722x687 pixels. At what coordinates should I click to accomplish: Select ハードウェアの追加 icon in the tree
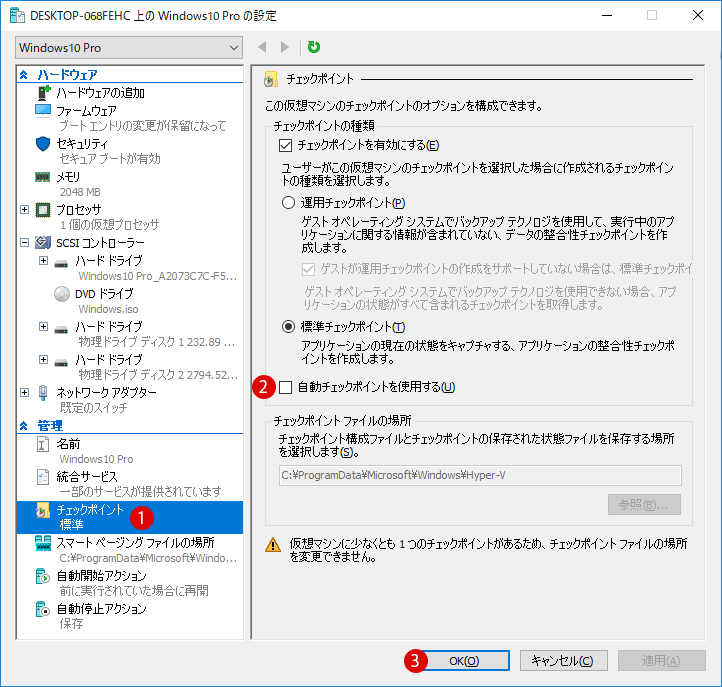tap(43, 93)
